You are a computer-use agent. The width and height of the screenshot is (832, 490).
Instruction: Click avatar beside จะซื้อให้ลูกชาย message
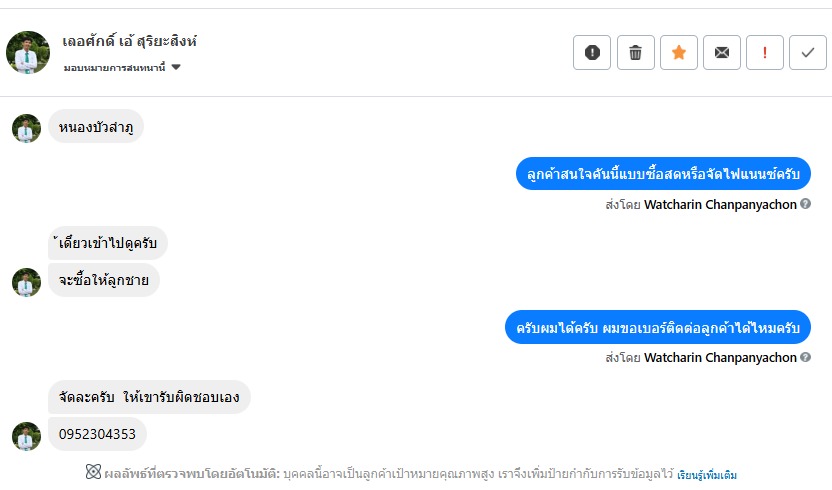[x=26, y=282]
